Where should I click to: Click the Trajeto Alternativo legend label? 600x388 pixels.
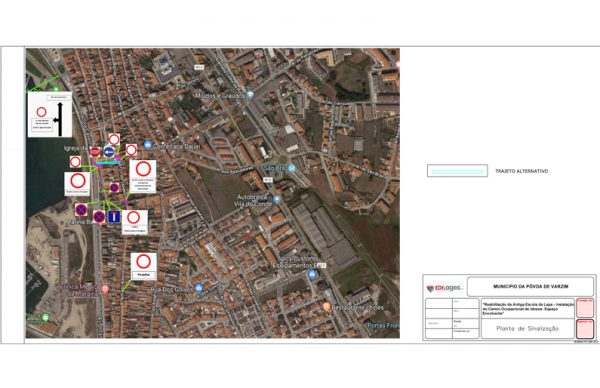coord(521,171)
